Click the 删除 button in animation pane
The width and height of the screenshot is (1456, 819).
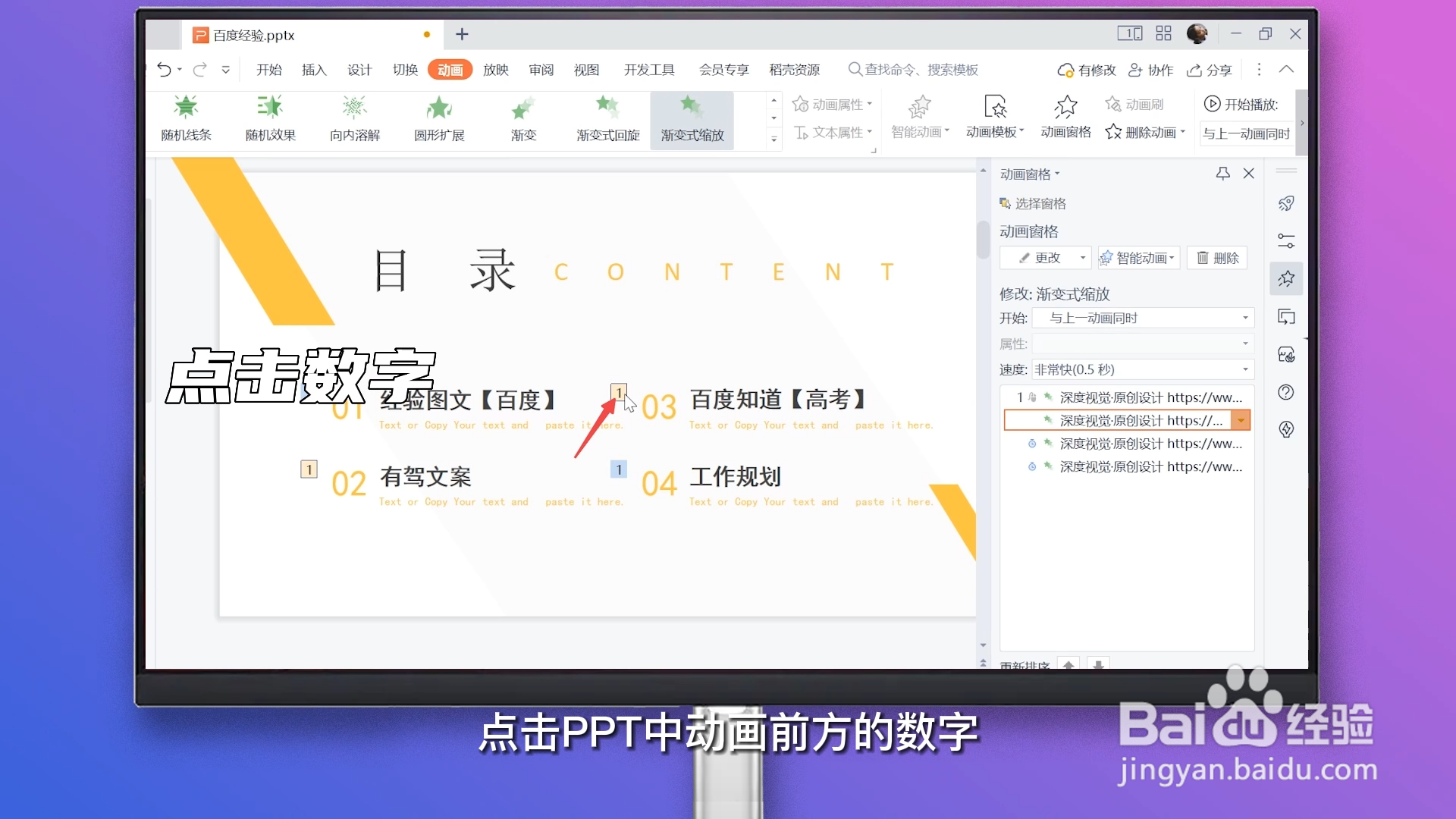coord(1217,258)
